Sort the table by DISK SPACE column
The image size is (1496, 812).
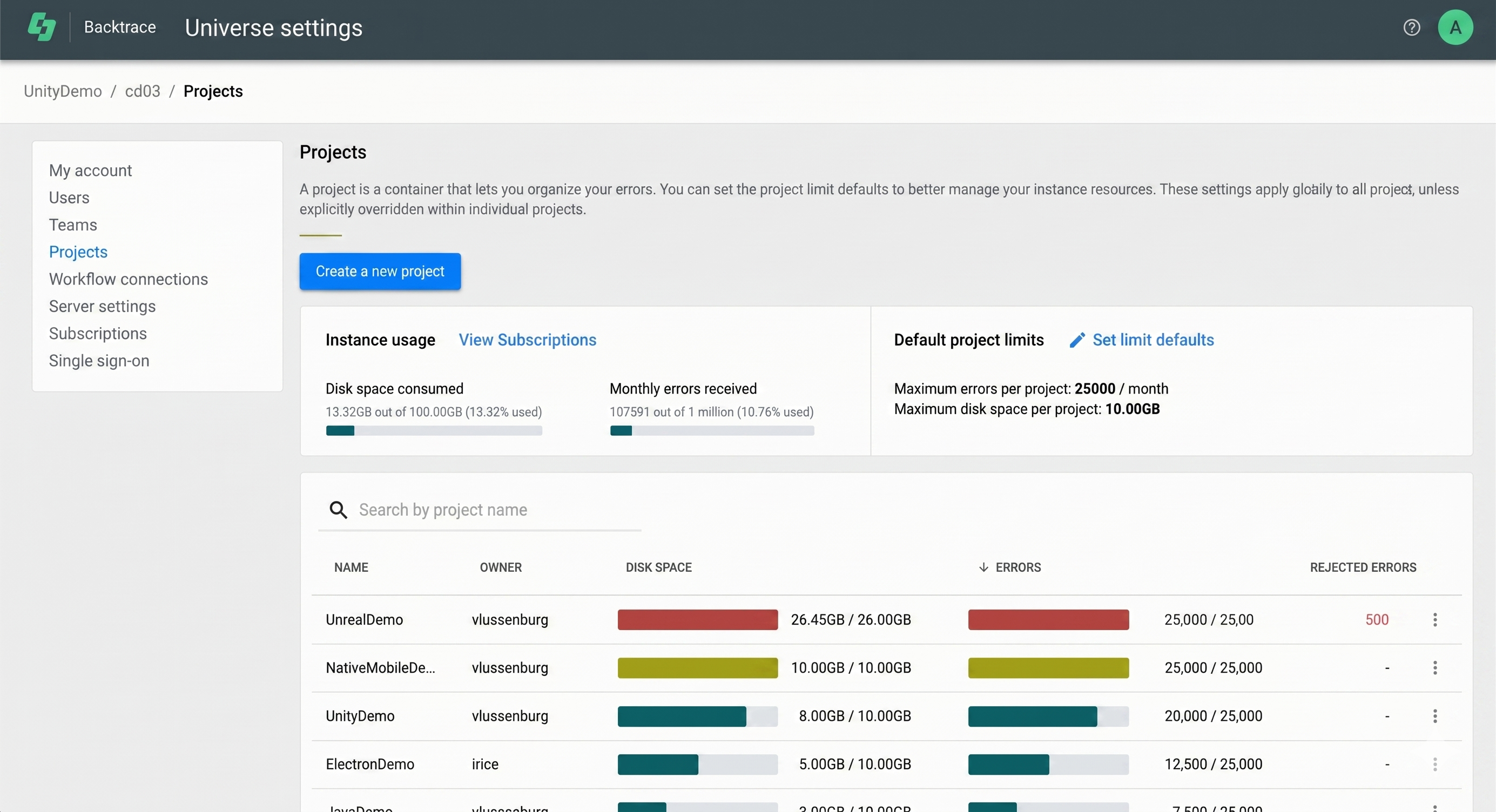658,567
